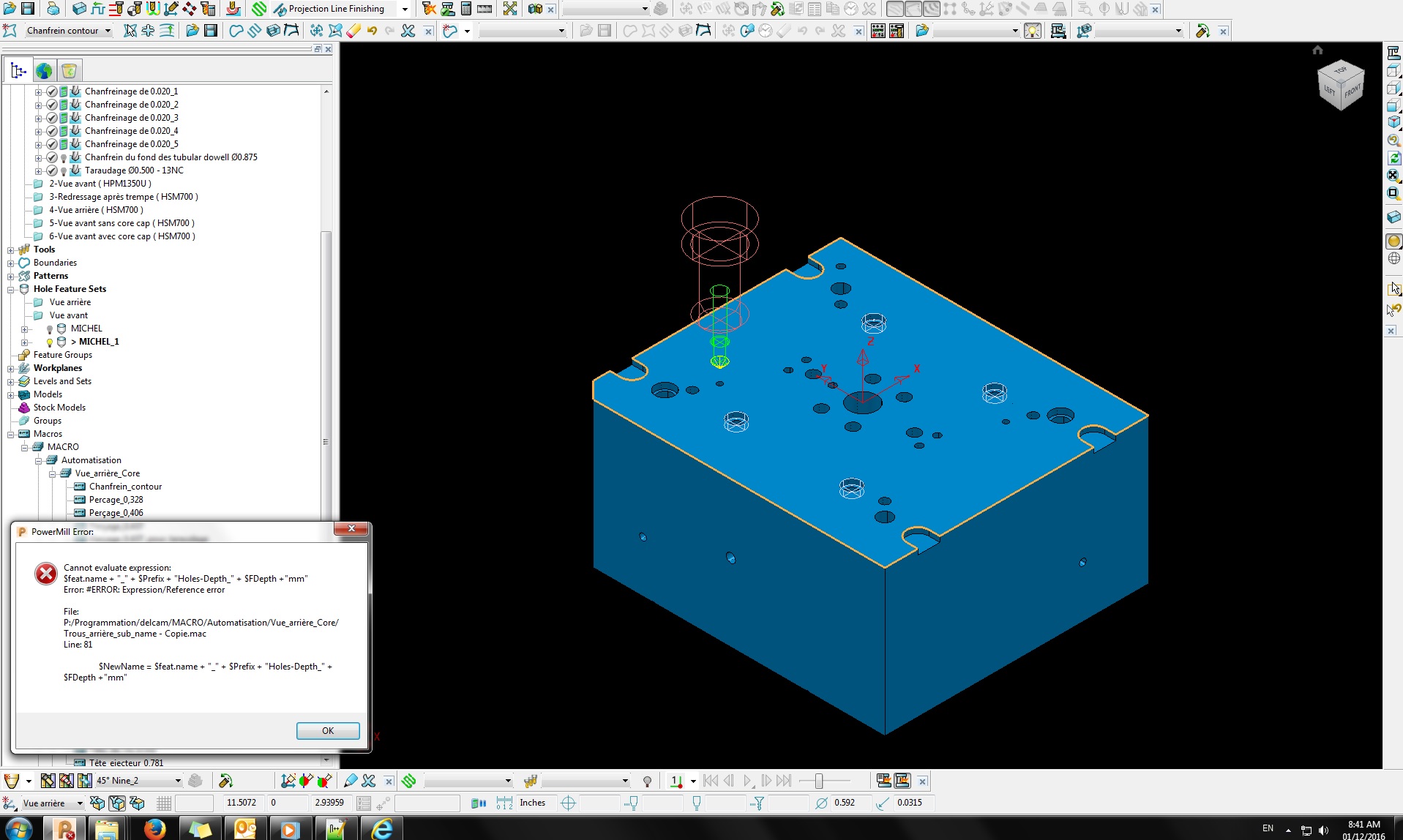
Task: Uncheck the box beside Chanfreinage de 0.020_3
Action: 51,118
